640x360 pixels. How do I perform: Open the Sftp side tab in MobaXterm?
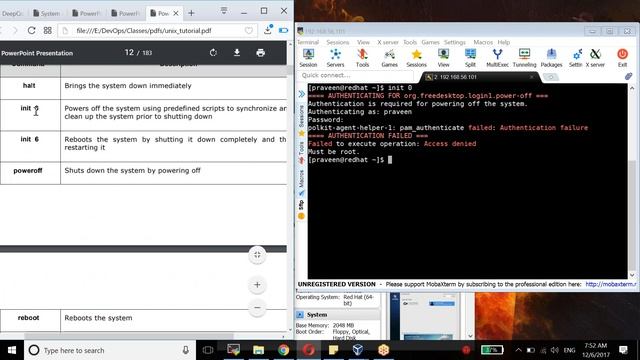click(302, 209)
